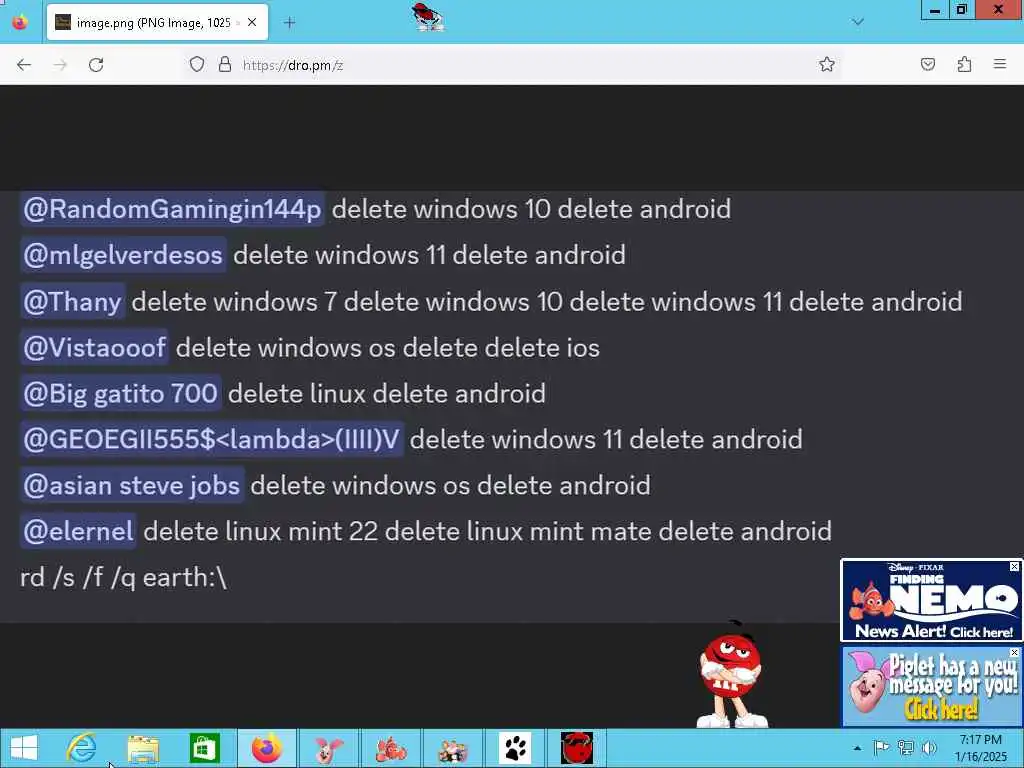
Task: Open the Windows Store taskbar icon
Action: (x=204, y=748)
